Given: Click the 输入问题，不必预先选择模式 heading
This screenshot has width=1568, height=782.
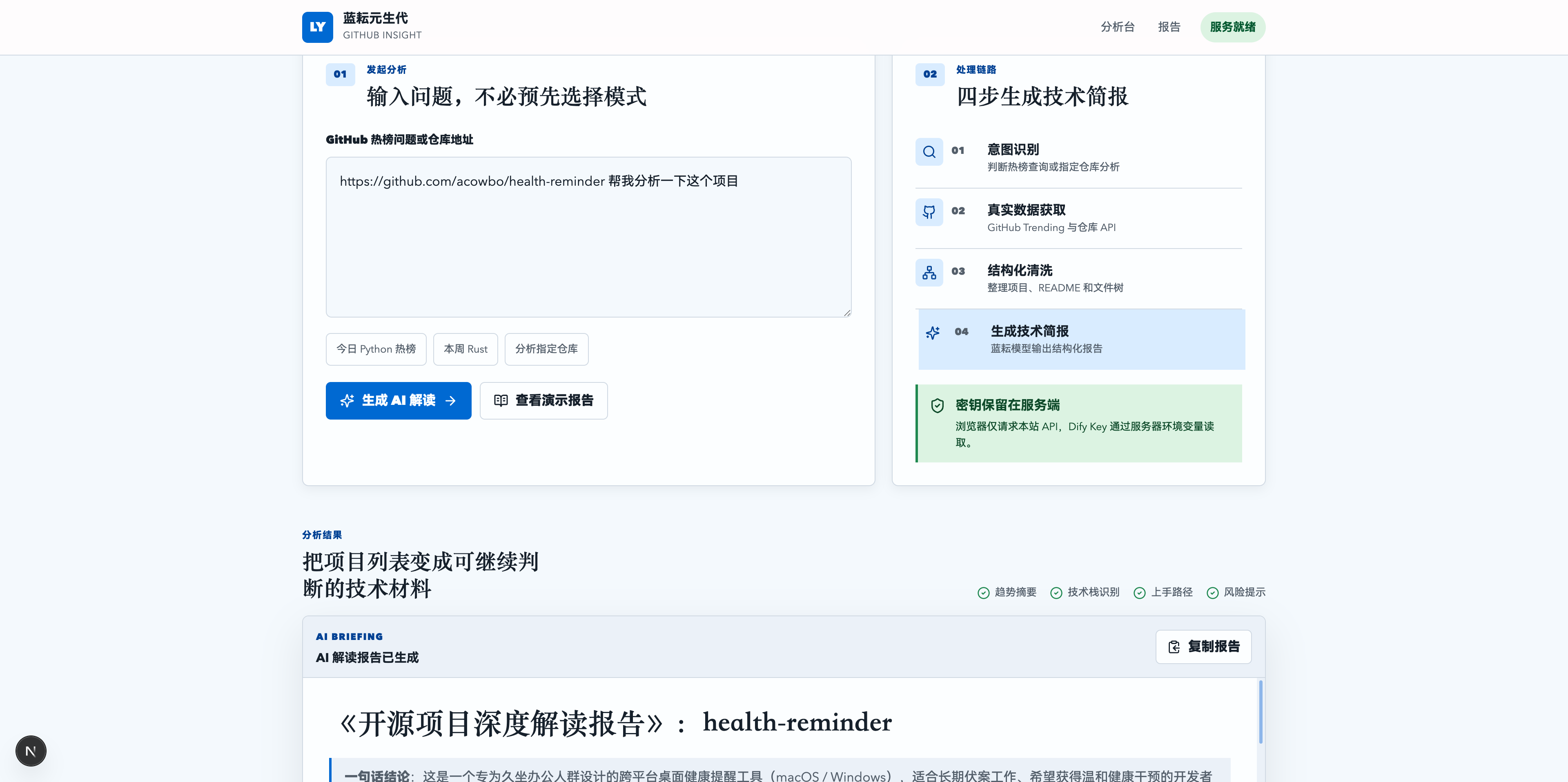Looking at the screenshot, I should [x=506, y=97].
